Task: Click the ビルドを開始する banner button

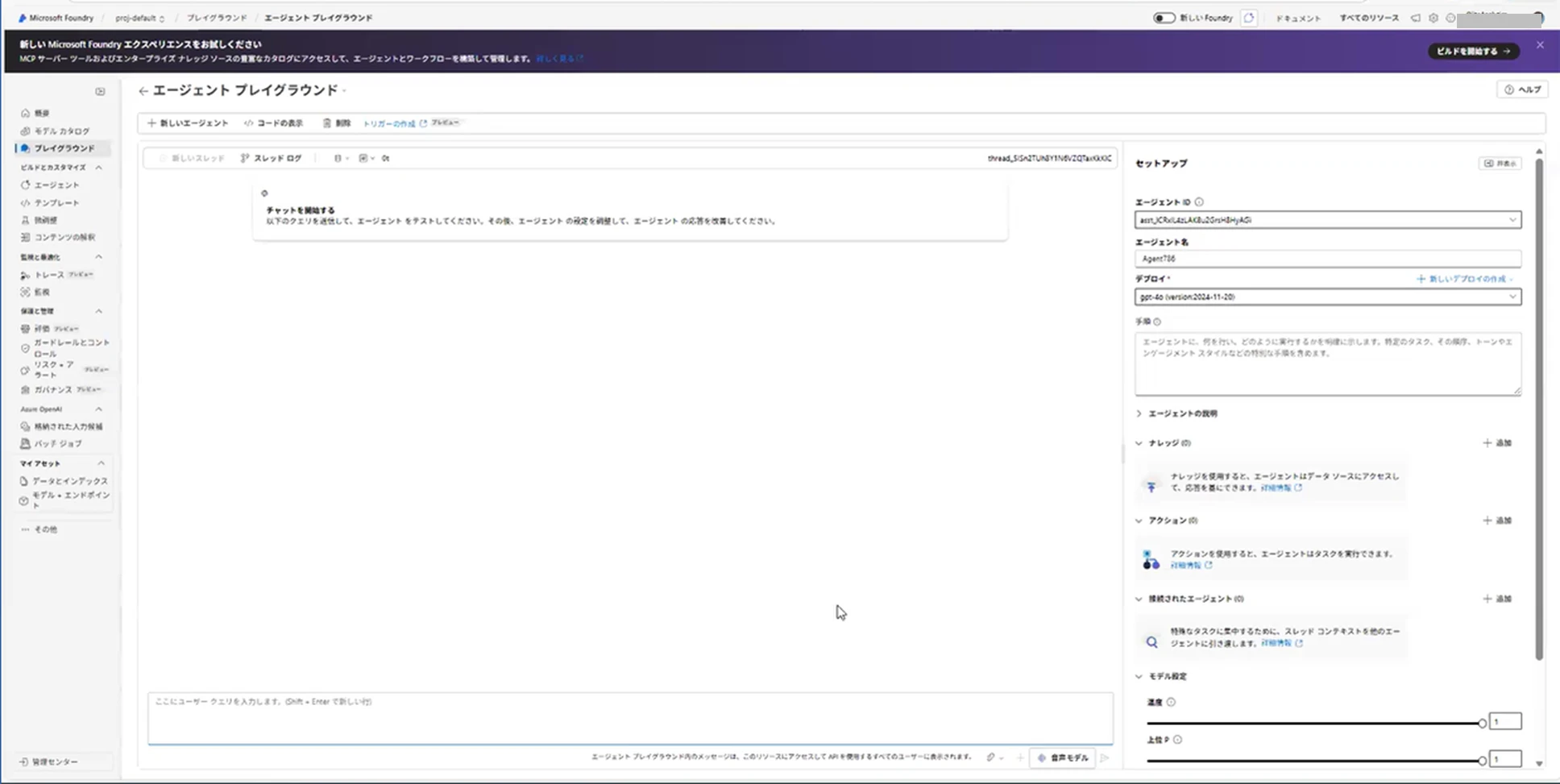Action: [1473, 51]
